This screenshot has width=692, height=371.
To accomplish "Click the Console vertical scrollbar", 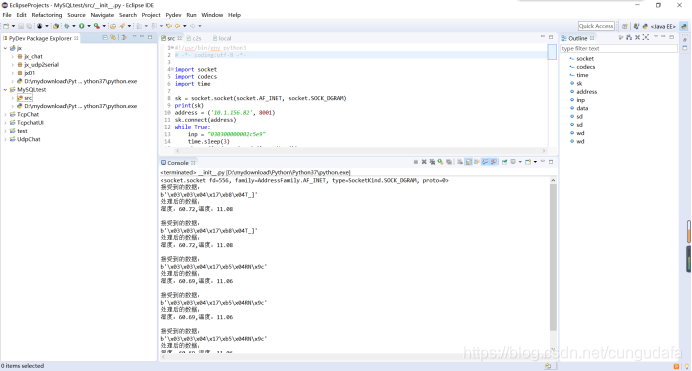I will click(553, 257).
